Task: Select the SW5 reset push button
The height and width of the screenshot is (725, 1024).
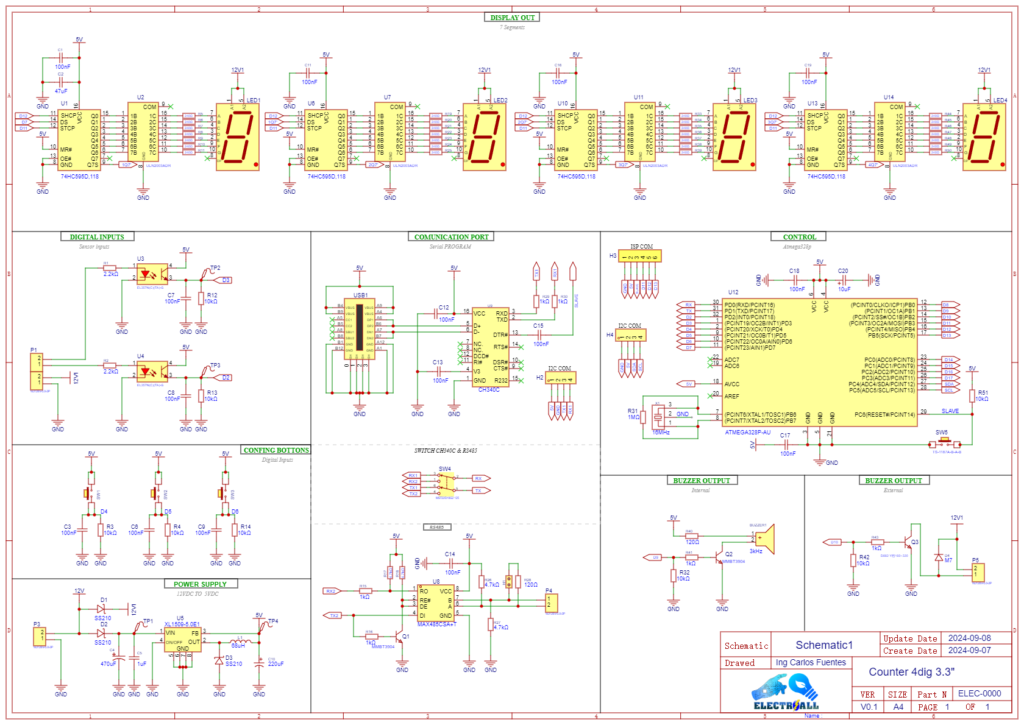Action: (x=942, y=444)
